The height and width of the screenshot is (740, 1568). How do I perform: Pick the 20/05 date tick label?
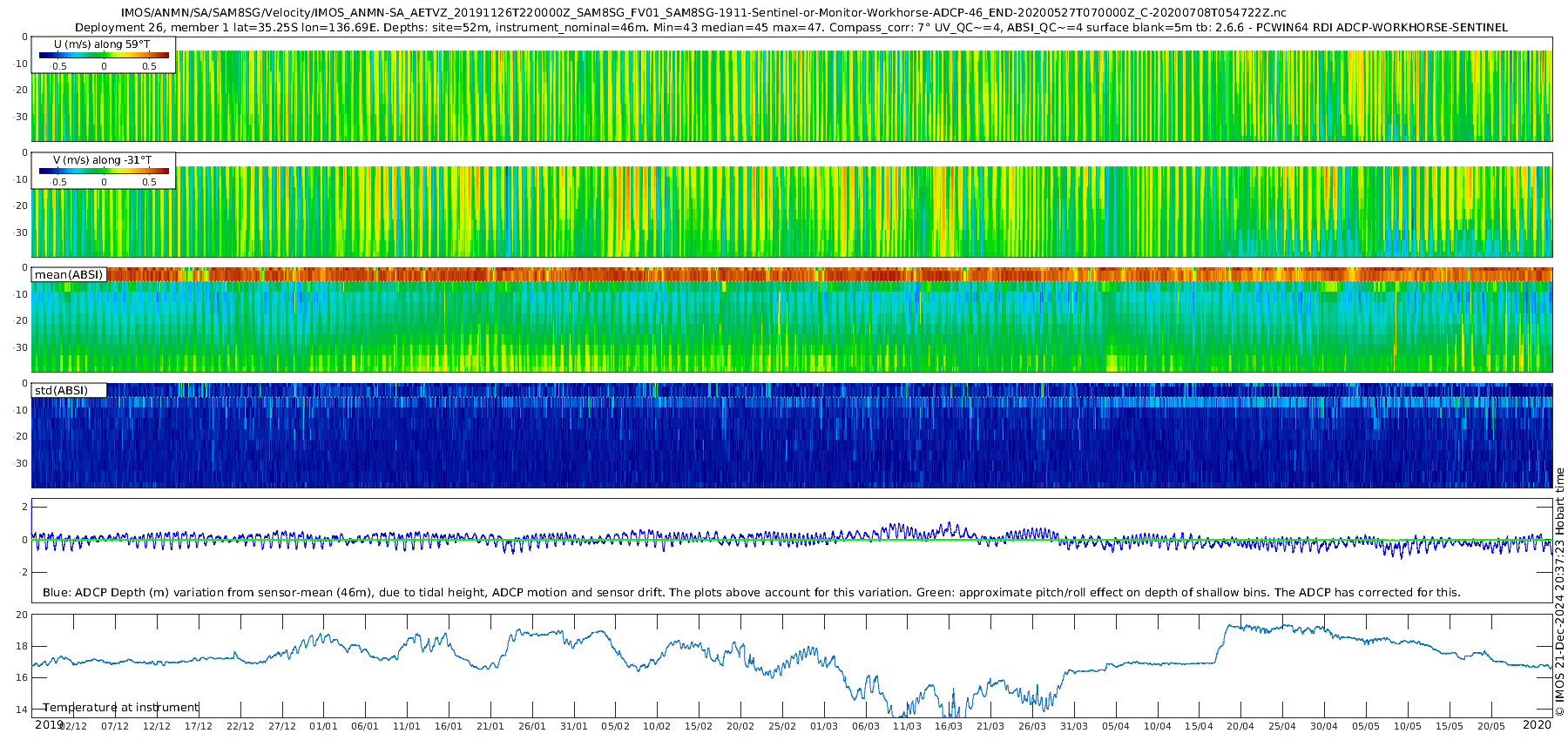[x=1490, y=726]
